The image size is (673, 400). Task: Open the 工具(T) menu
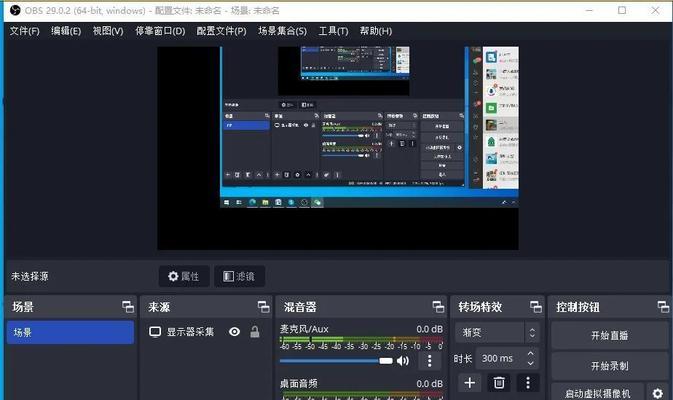pos(333,31)
